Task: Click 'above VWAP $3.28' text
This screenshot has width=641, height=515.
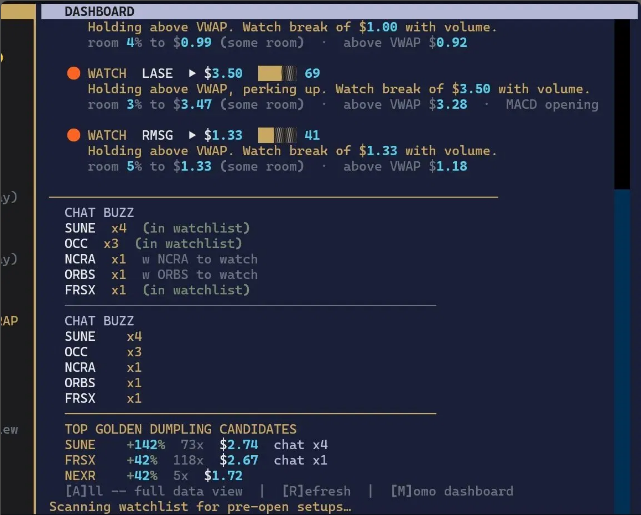Action: (x=405, y=105)
